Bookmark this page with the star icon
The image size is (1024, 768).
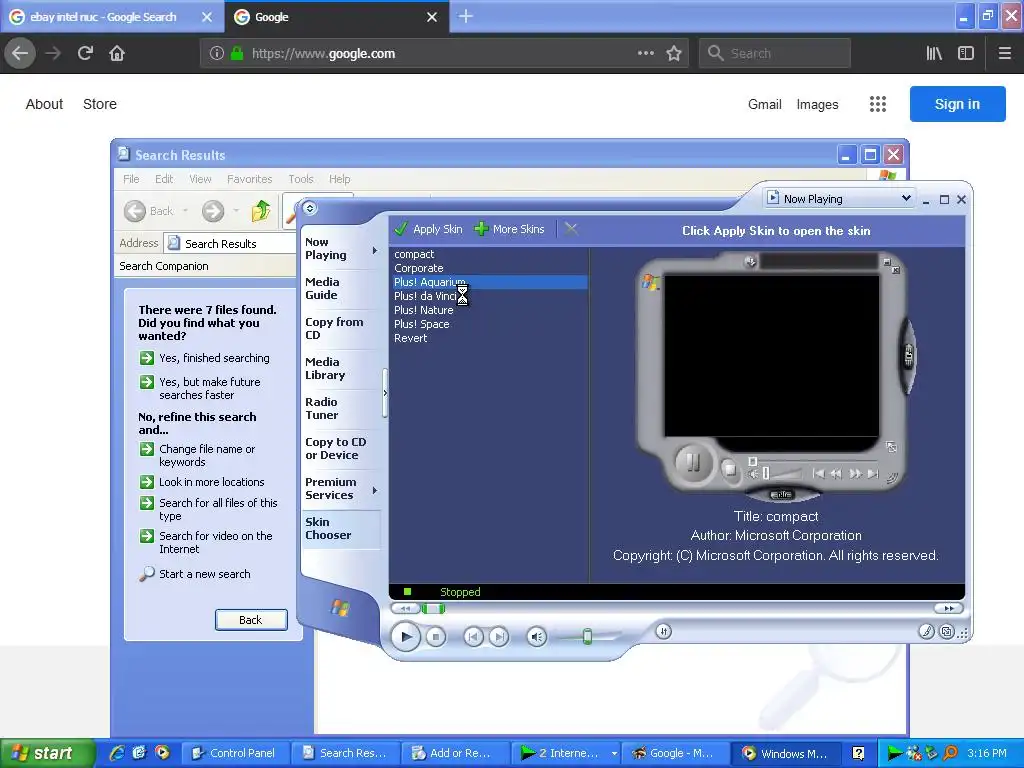[x=674, y=54]
